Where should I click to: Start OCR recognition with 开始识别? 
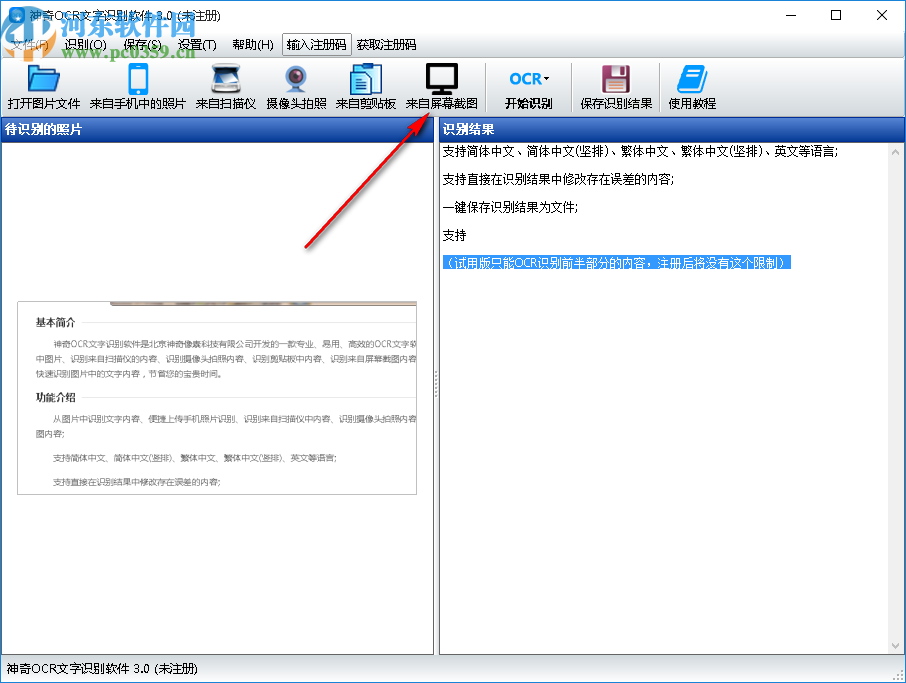point(528,88)
